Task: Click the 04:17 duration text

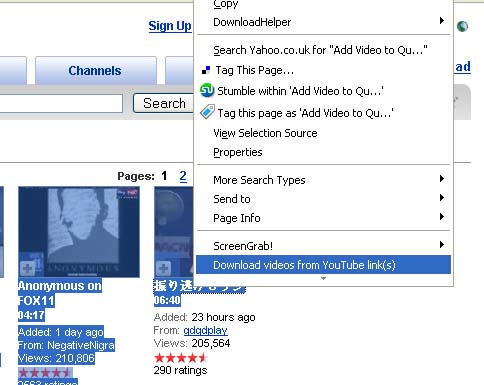Action: (31, 315)
